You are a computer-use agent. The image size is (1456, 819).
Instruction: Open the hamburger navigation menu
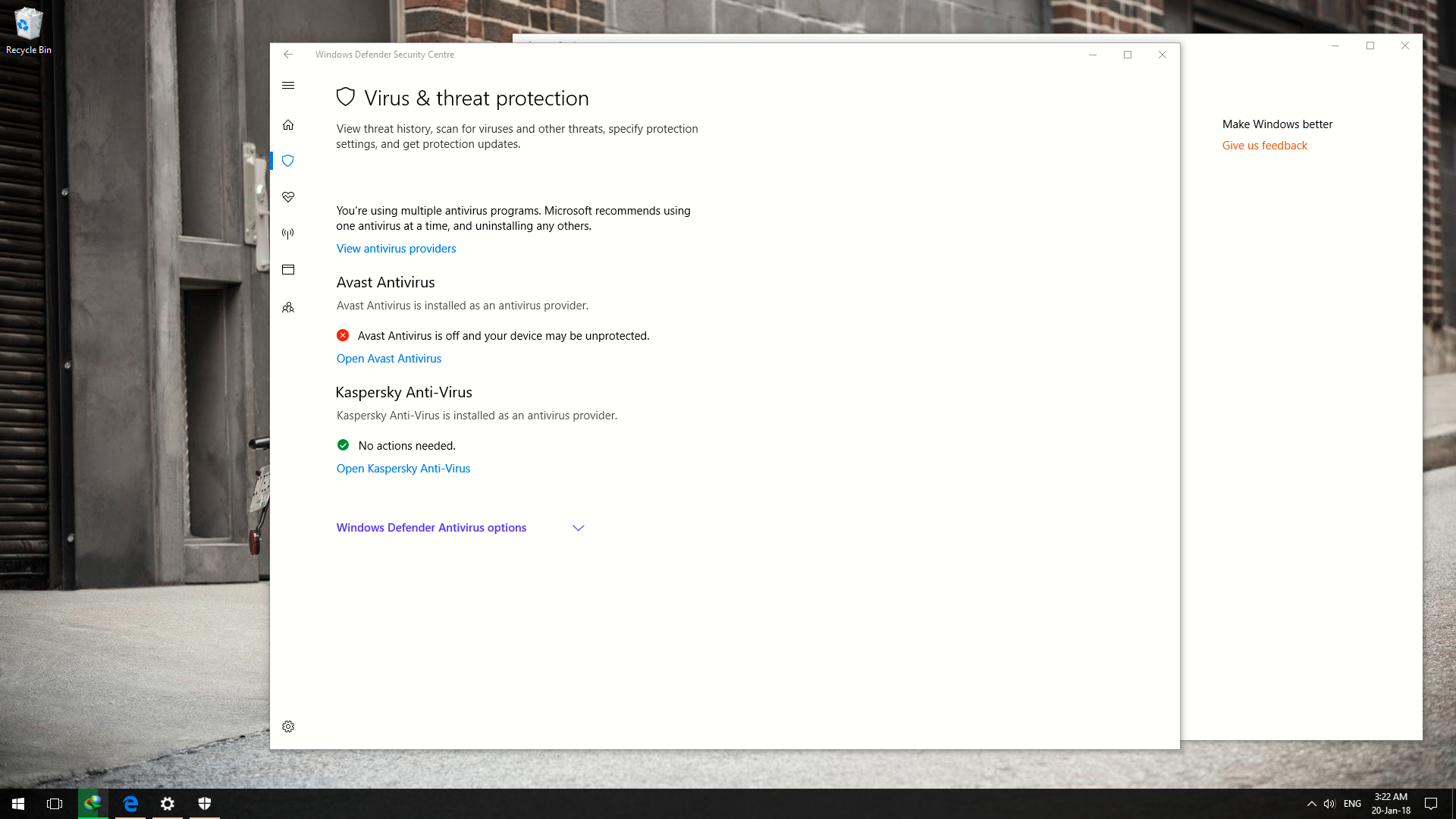[x=288, y=86]
